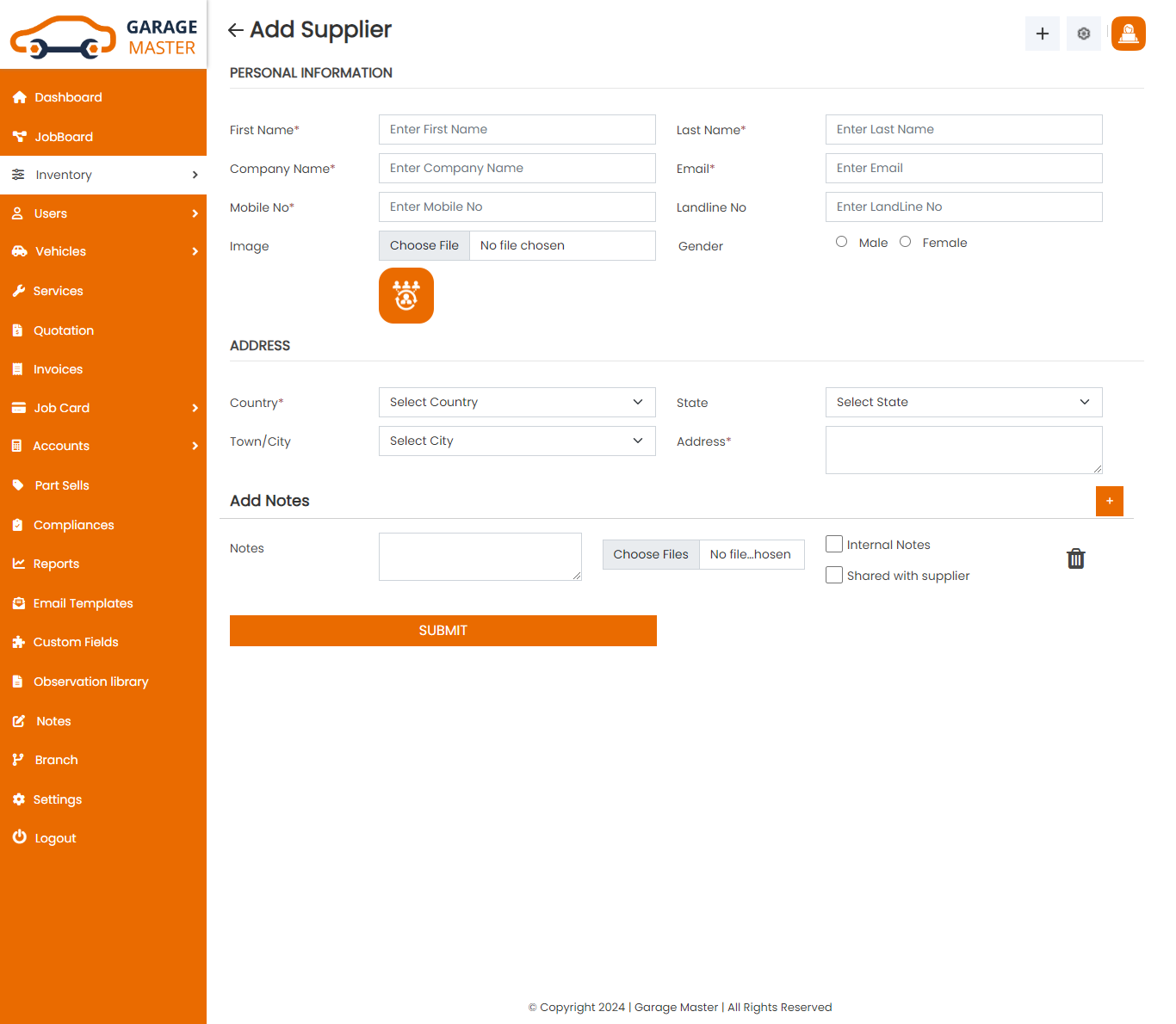This screenshot has width=1176, height=1024.
Task: Add a new note with orange plus
Action: (1109, 501)
